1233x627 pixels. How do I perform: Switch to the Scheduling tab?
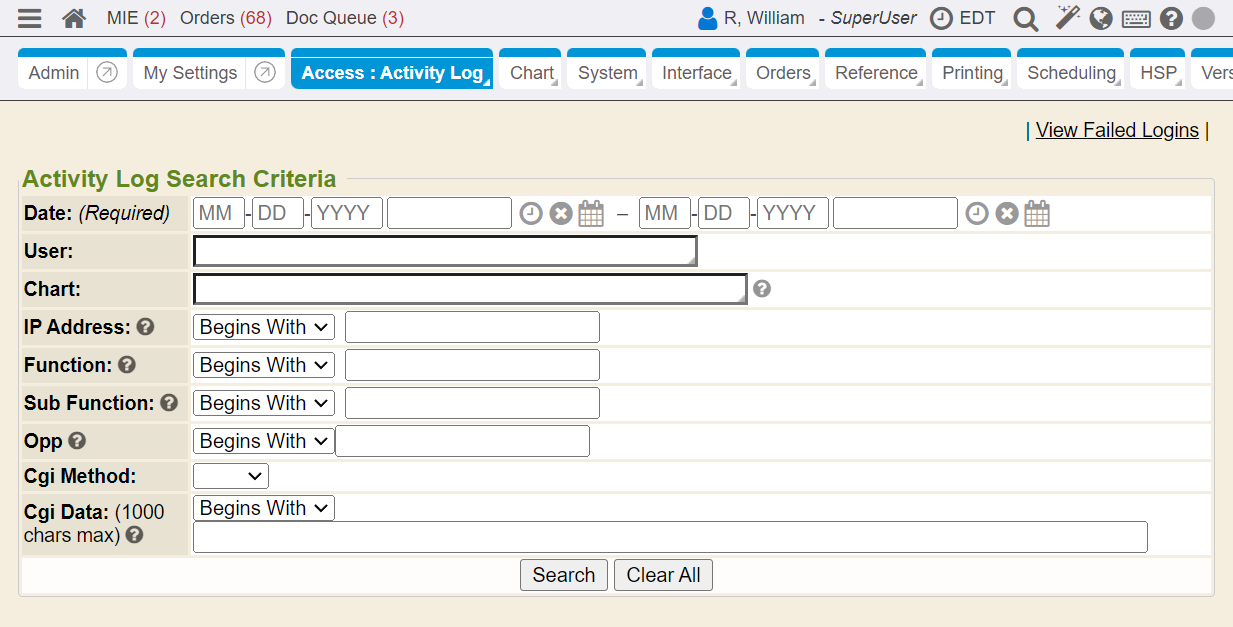(x=1071, y=73)
